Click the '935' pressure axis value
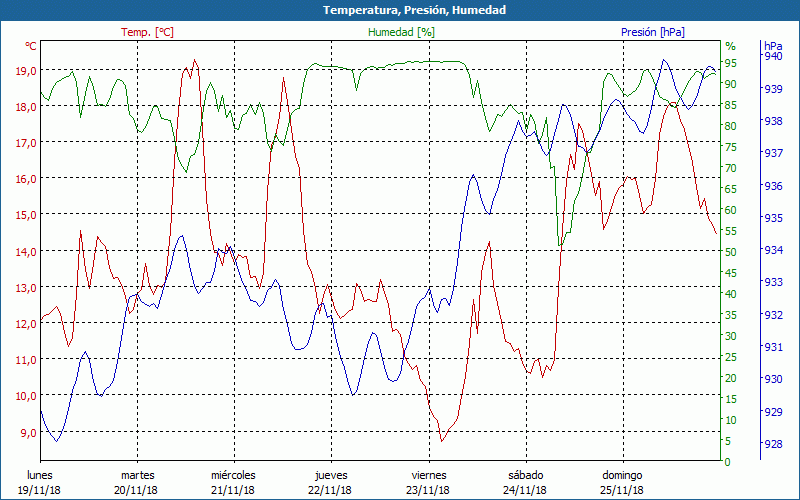 (x=773, y=218)
